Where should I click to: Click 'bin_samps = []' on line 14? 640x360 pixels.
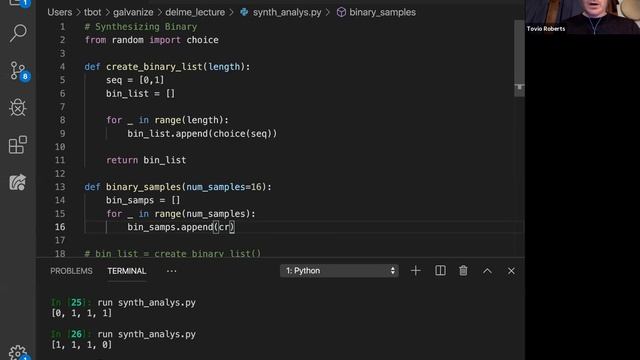coord(143,200)
